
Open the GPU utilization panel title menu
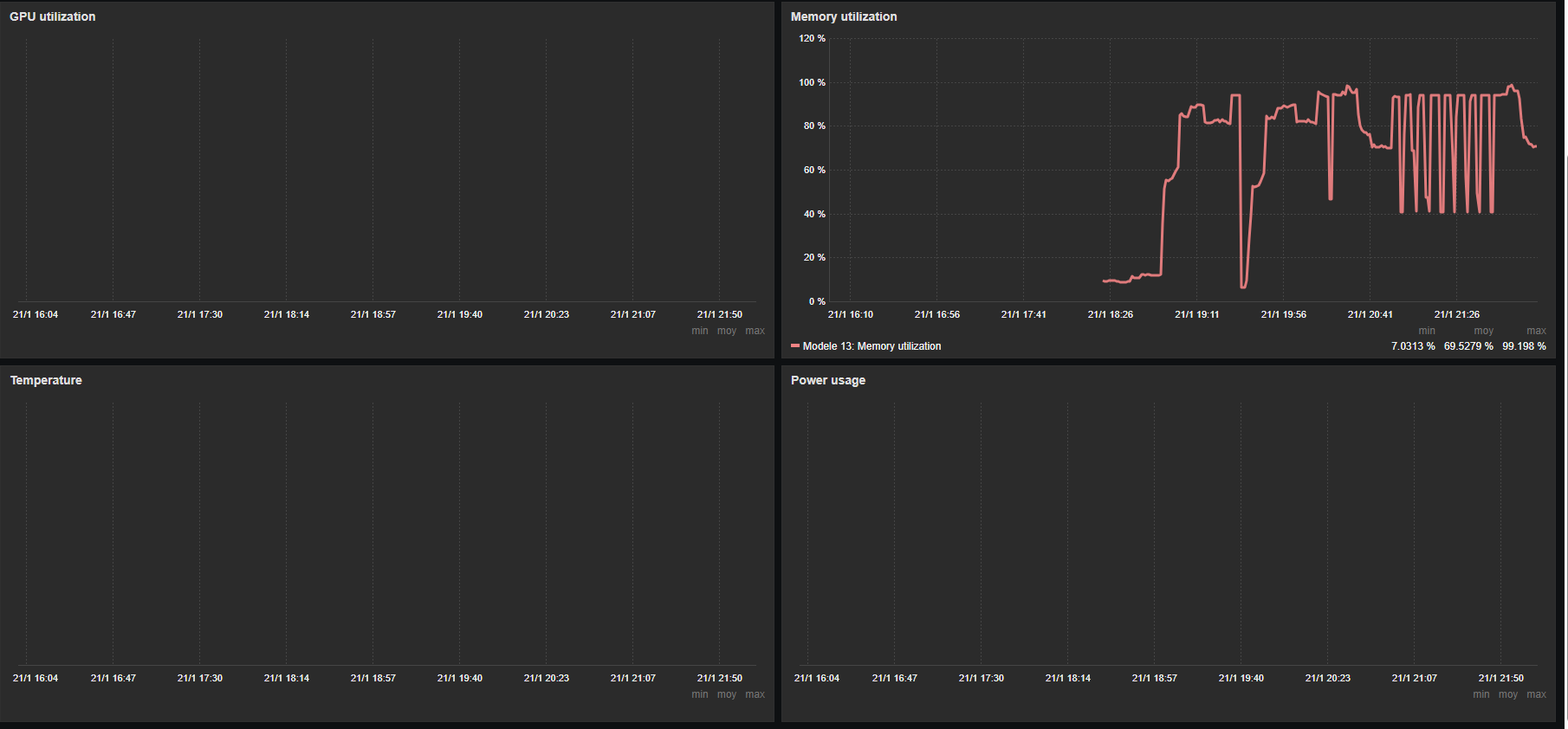53,16
